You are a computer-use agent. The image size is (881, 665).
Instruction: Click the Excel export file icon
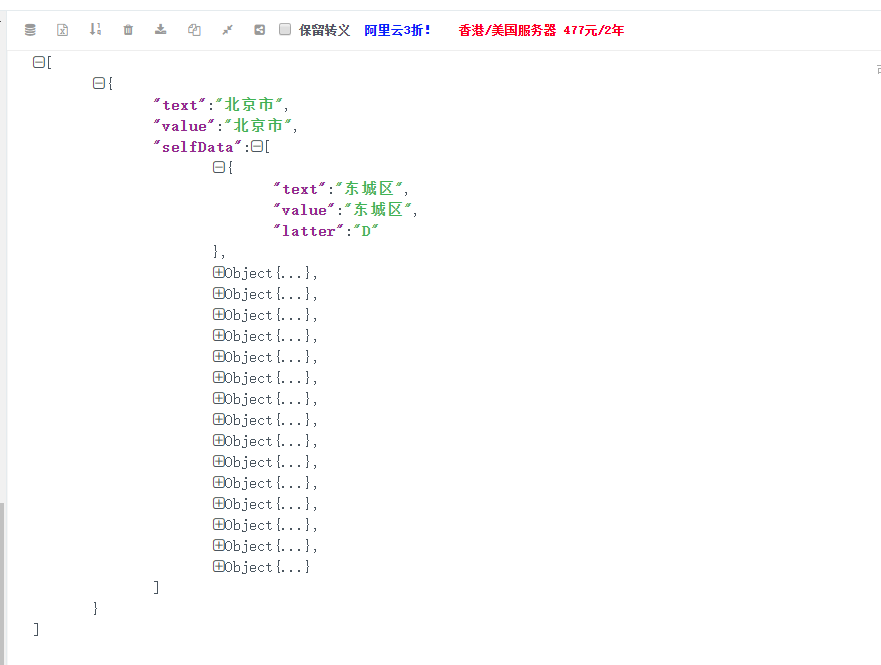pyautogui.click(x=63, y=30)
